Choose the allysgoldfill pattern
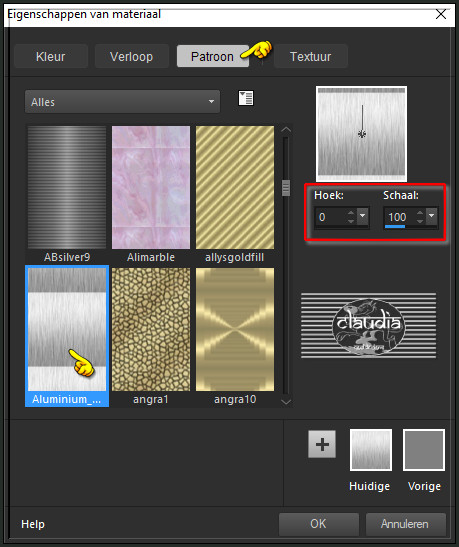459x547 pixels. 235,187
